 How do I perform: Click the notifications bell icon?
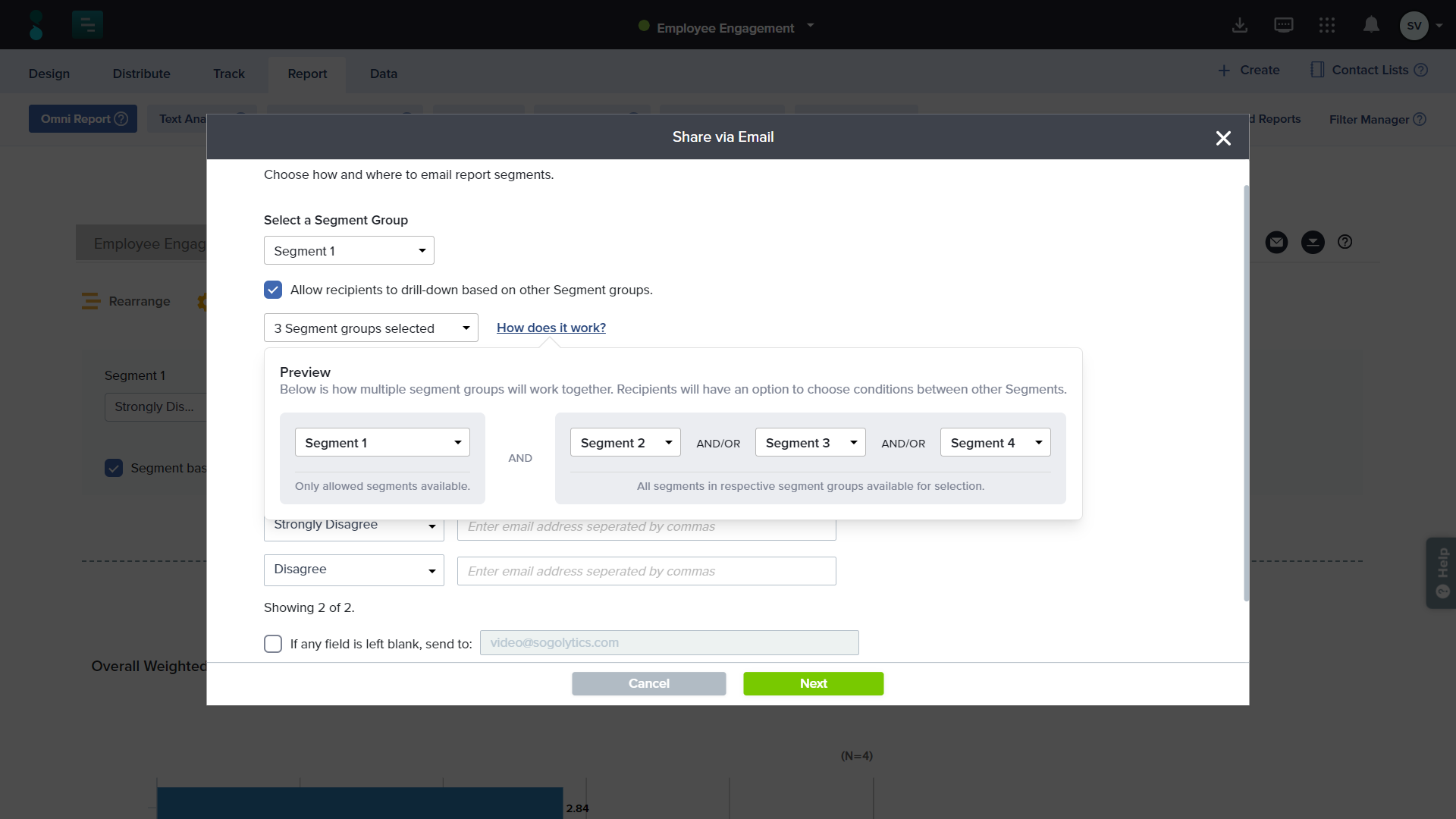click(1371, 25)
